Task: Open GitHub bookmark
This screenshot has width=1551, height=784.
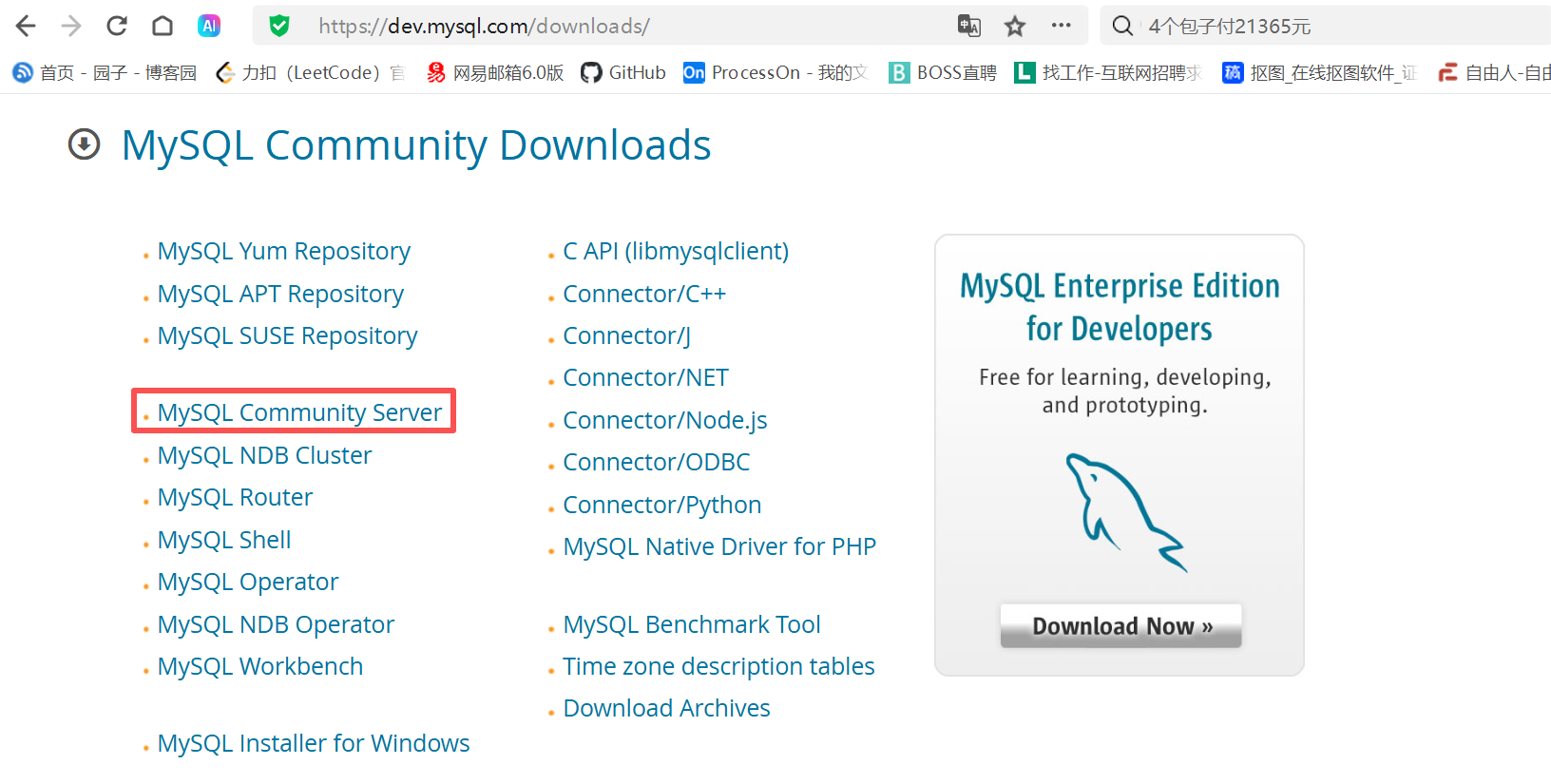Action: pyautogui.click(x=623, y=72)
